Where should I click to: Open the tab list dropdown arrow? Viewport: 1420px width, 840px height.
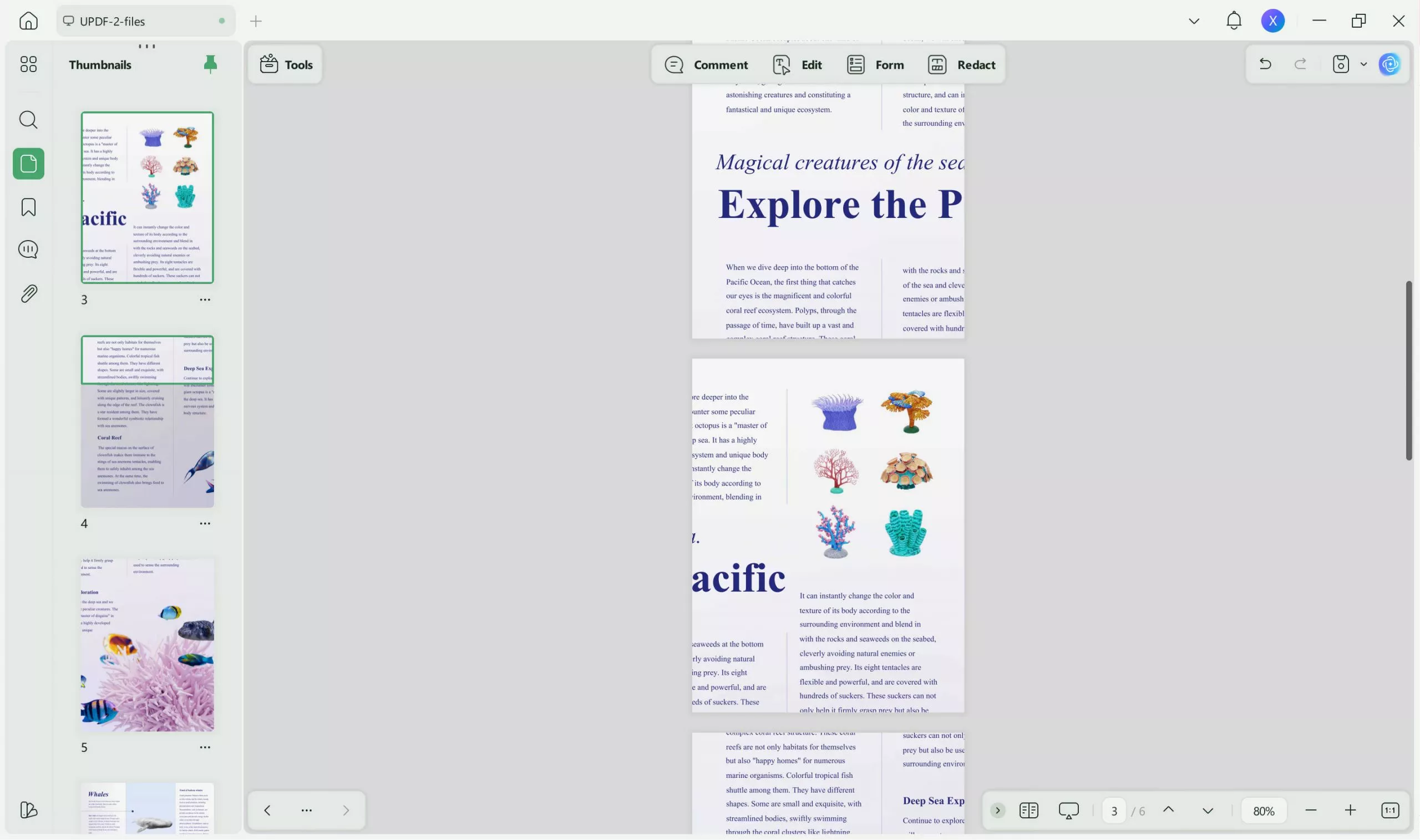click(1194, 21)
